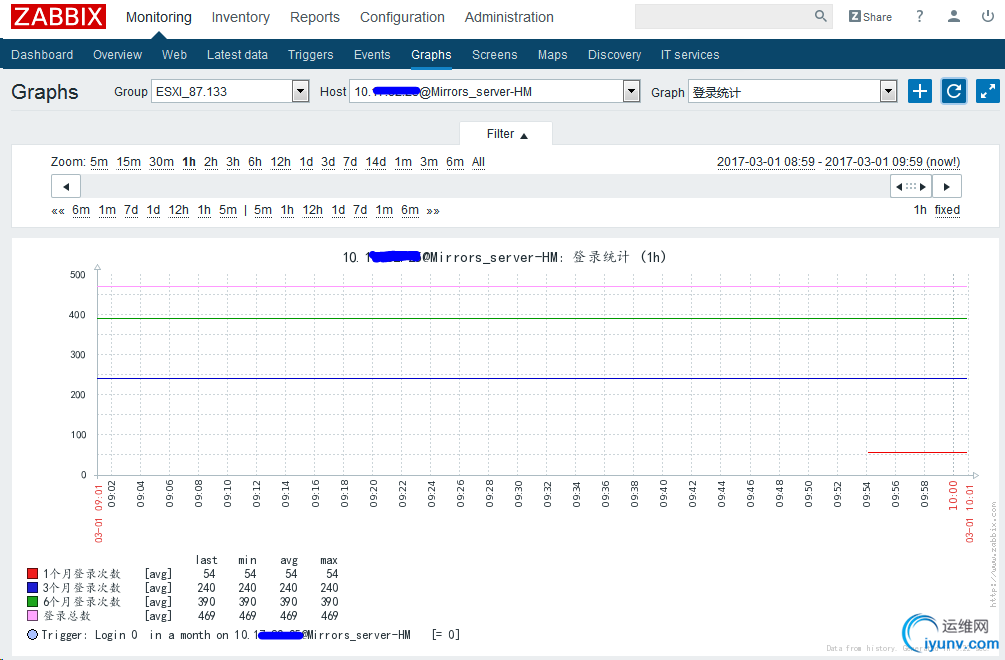Viewport: 1005px width, 660px height.
Task: Open the Host selection dropdown
Action: (494, 92)
